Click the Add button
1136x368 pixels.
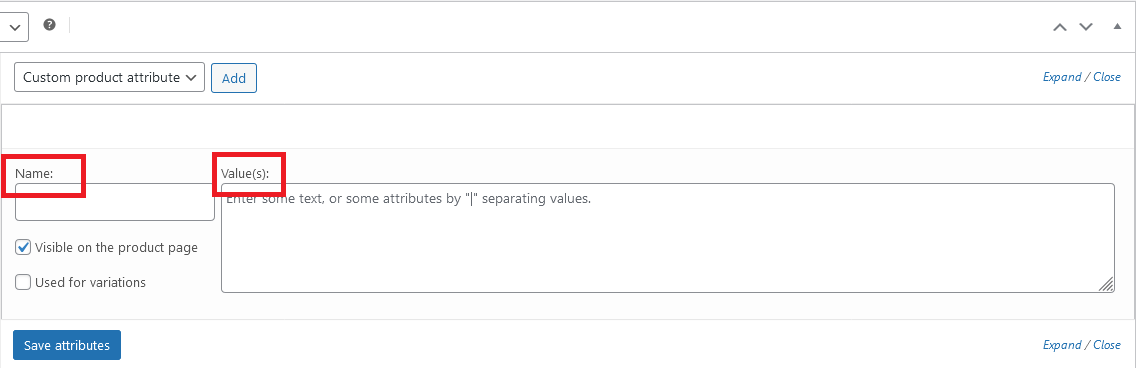pyautogui.click(x=233, y=78)
